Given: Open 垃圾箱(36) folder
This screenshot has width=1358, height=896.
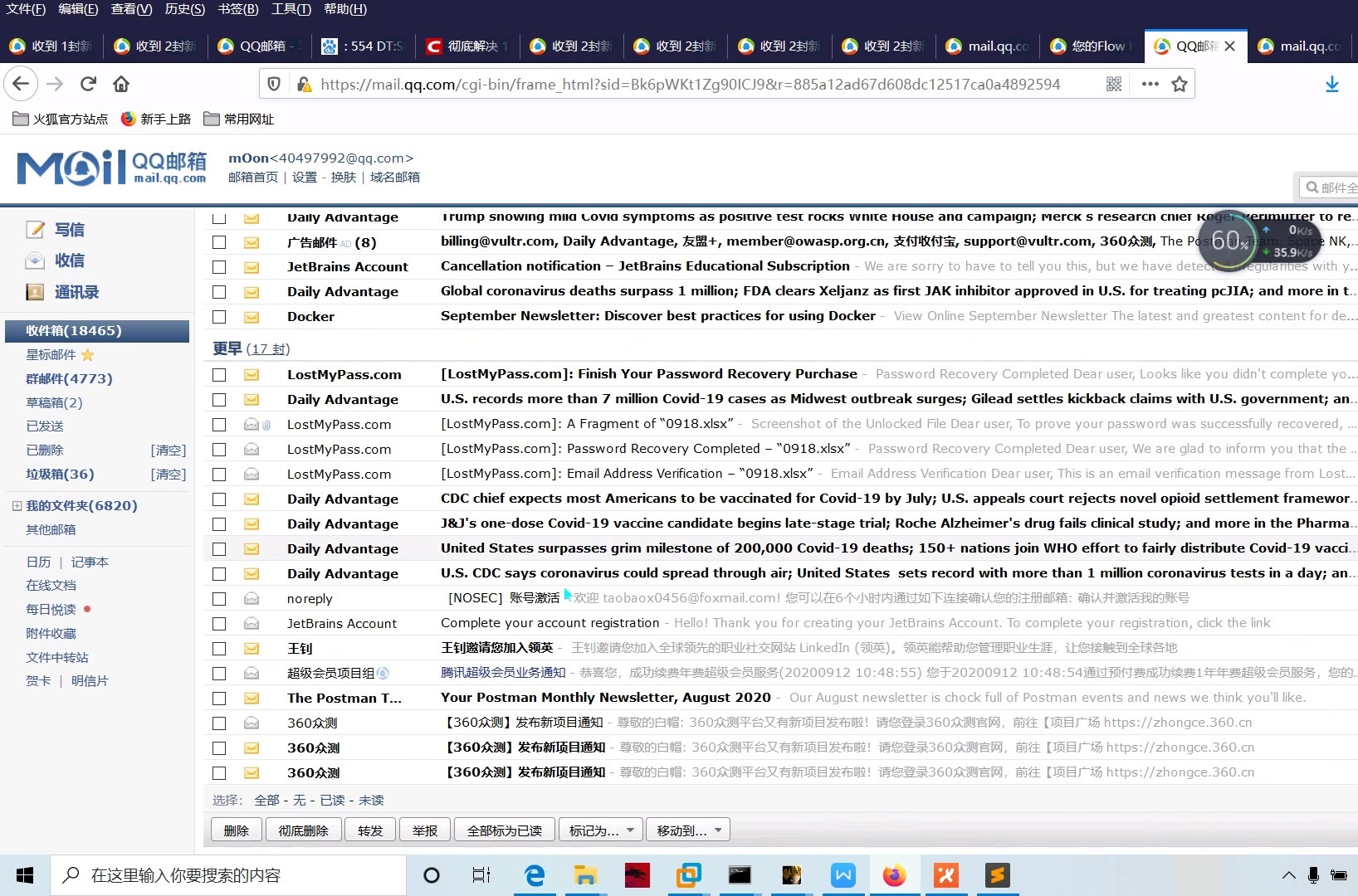Looking at the screenshot, I should coord(60,475).
